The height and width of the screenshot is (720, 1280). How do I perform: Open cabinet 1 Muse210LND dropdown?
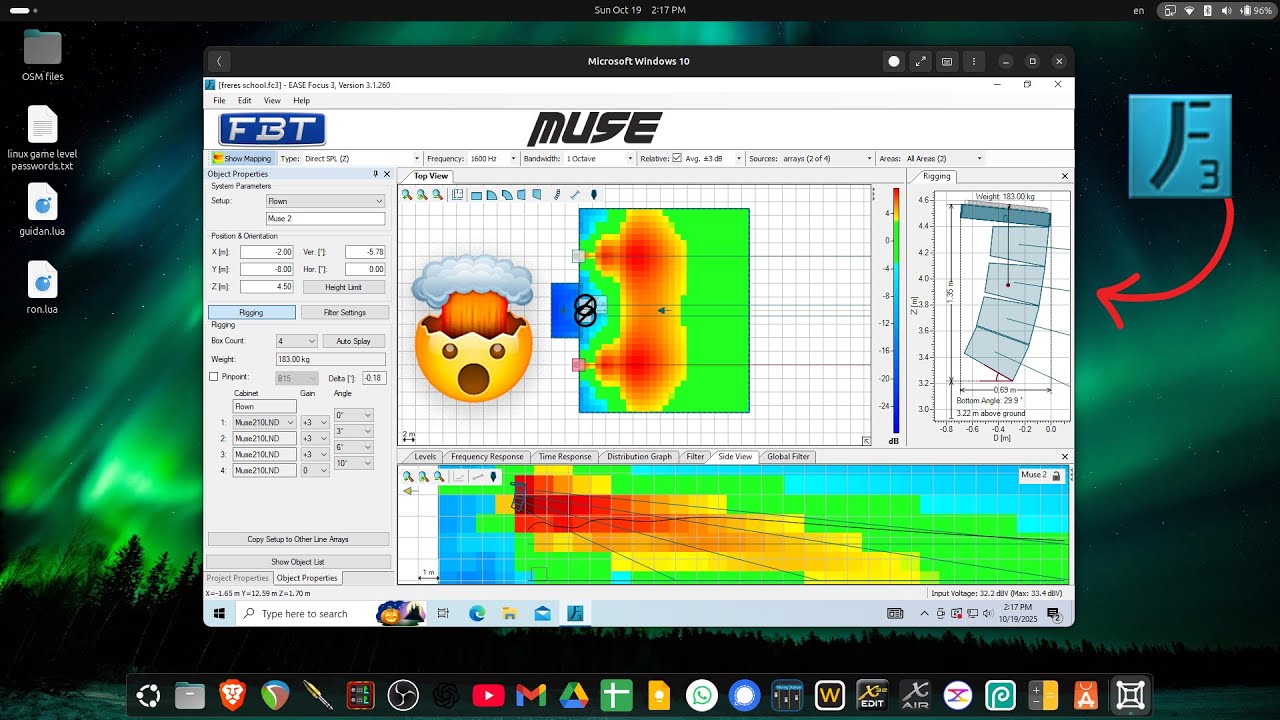(x=265, y=423)
